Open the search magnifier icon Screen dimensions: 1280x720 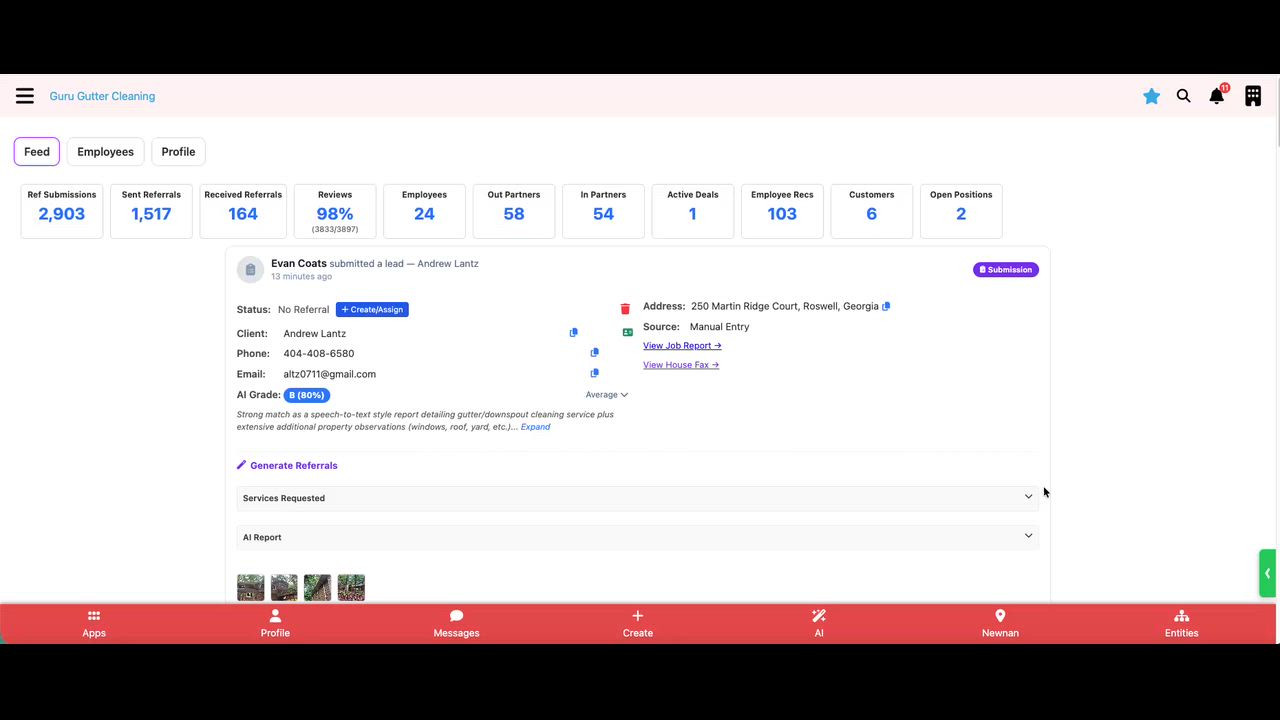click(1184, 96)
